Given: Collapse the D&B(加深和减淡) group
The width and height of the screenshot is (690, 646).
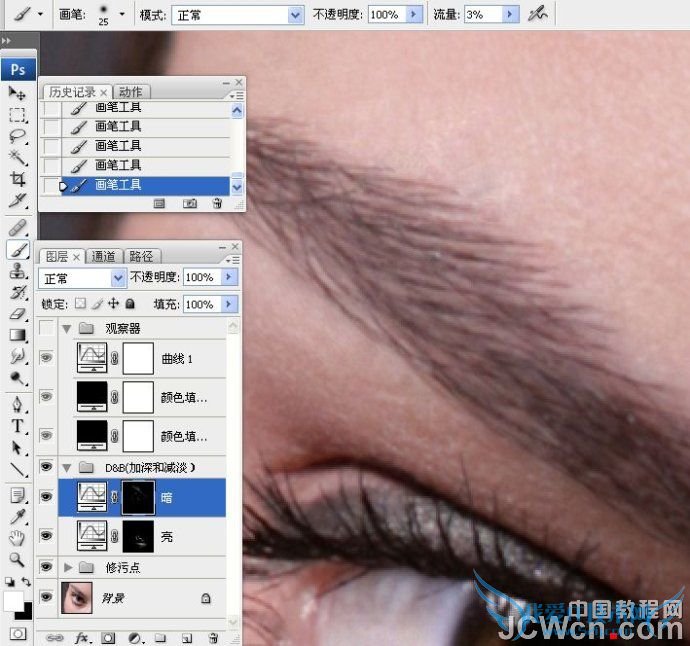Looking at the screenshot, I should click(x=68, y=467).
